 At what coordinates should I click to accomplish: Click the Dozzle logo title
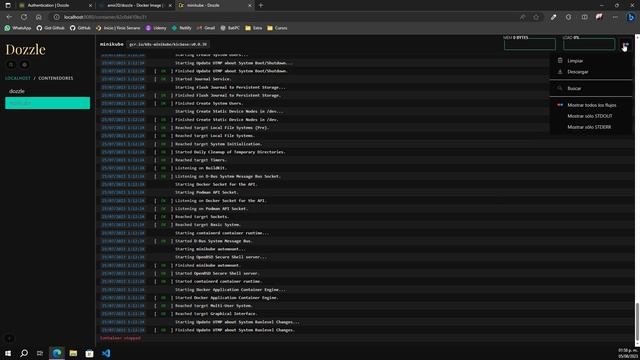pos(25,49)
